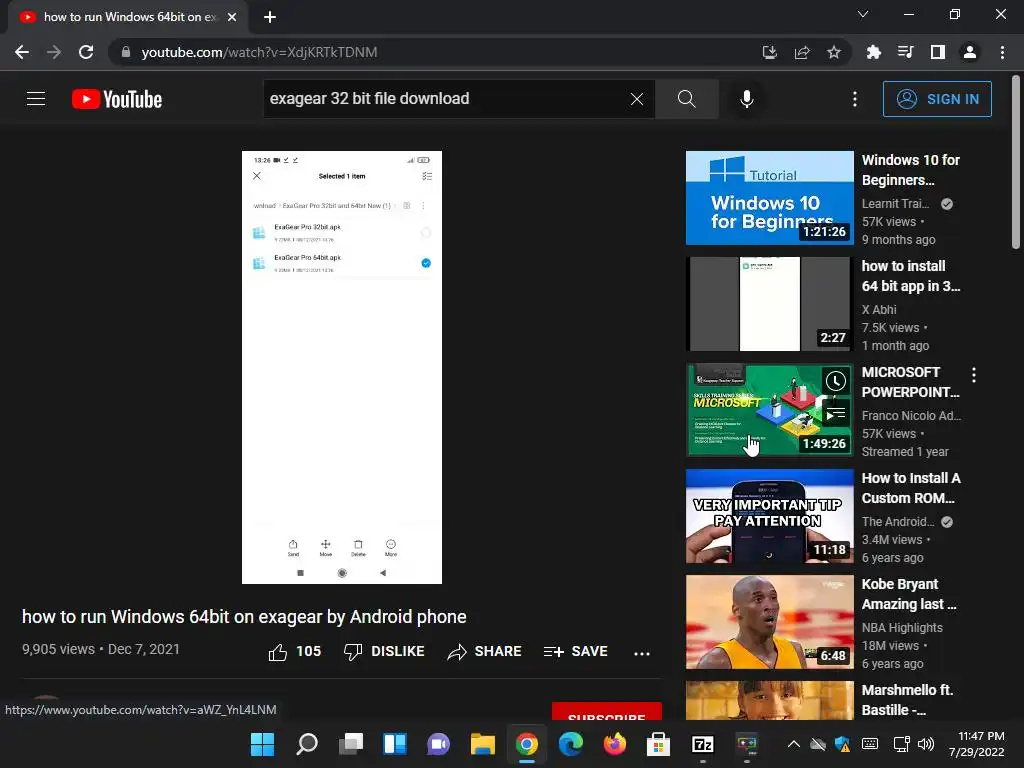Click the address bar URL

point(259,52)
